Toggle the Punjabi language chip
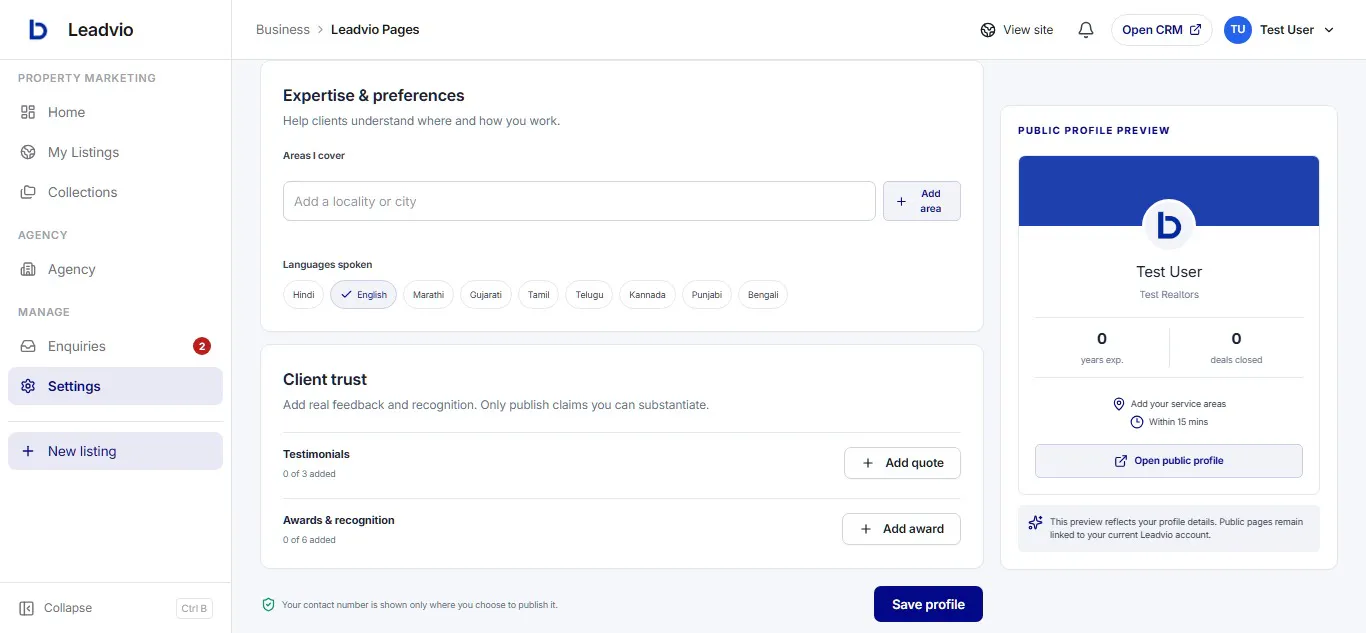This screenshot has height=633, width=1366. [707, 295]
